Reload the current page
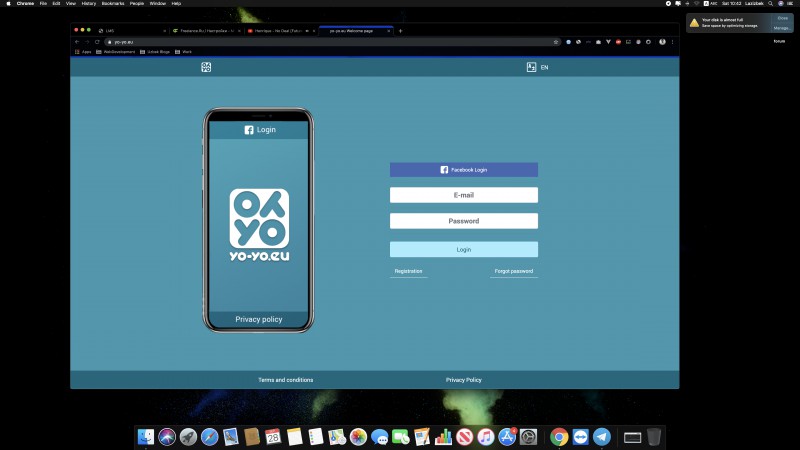This screenshot has height=450, width=800. pyautogui.click(x=97, y=42)
